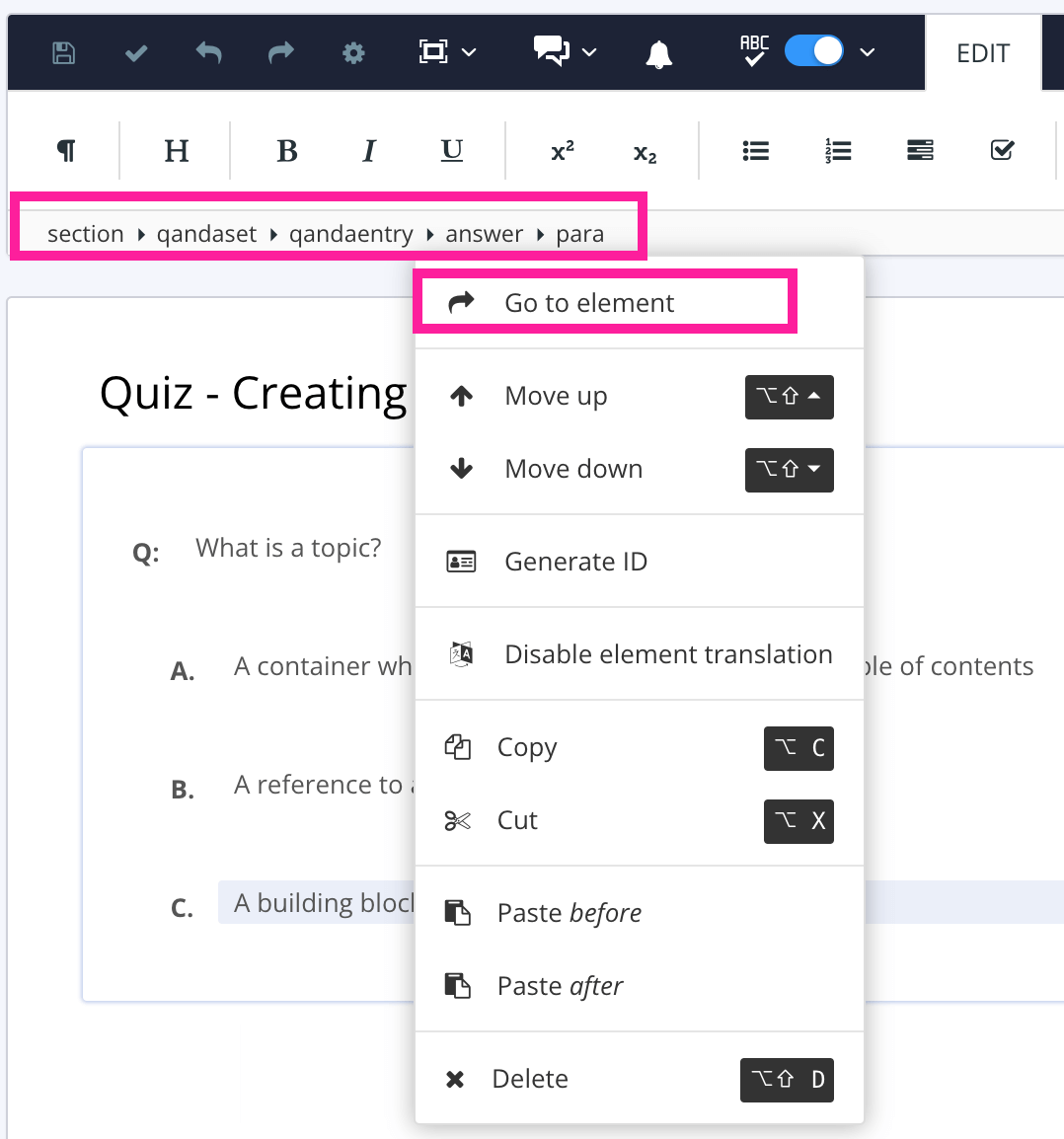
Task: Open the chevron next to the toggle switch
Action: [867, 53]
